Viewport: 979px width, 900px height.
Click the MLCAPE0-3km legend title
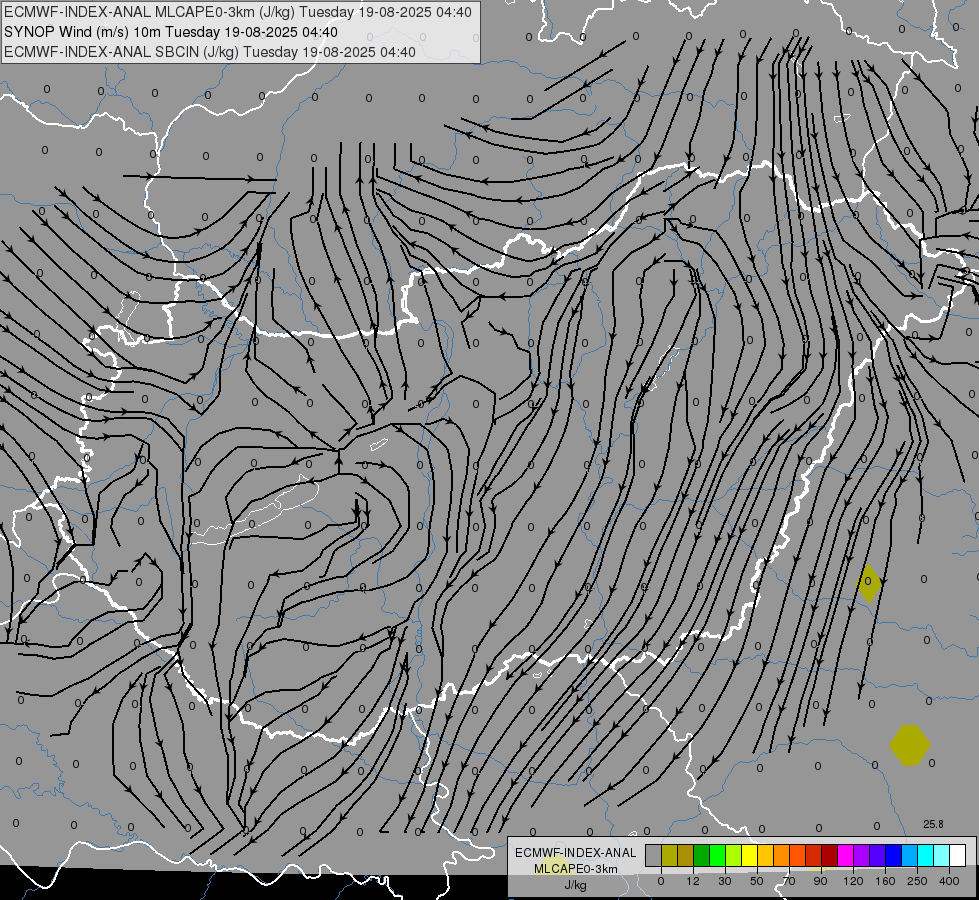[x=576, y=869]
